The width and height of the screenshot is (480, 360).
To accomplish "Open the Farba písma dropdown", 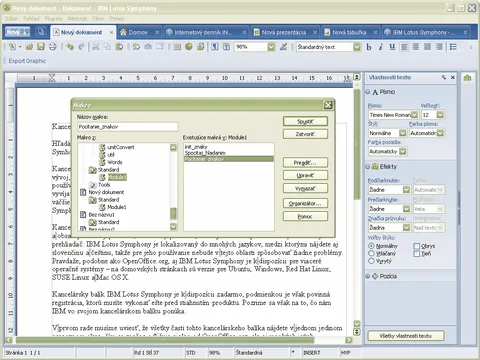I will click(440, 133).
